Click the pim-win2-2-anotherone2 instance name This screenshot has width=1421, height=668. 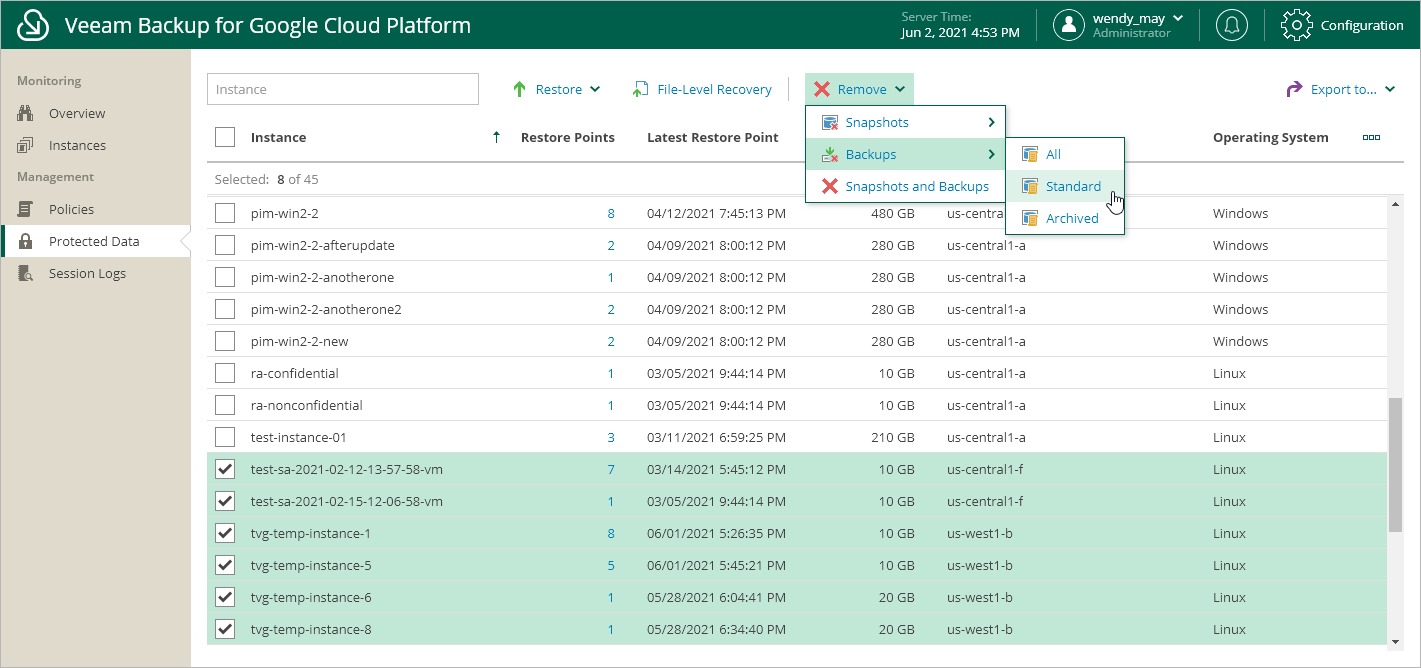326,309
